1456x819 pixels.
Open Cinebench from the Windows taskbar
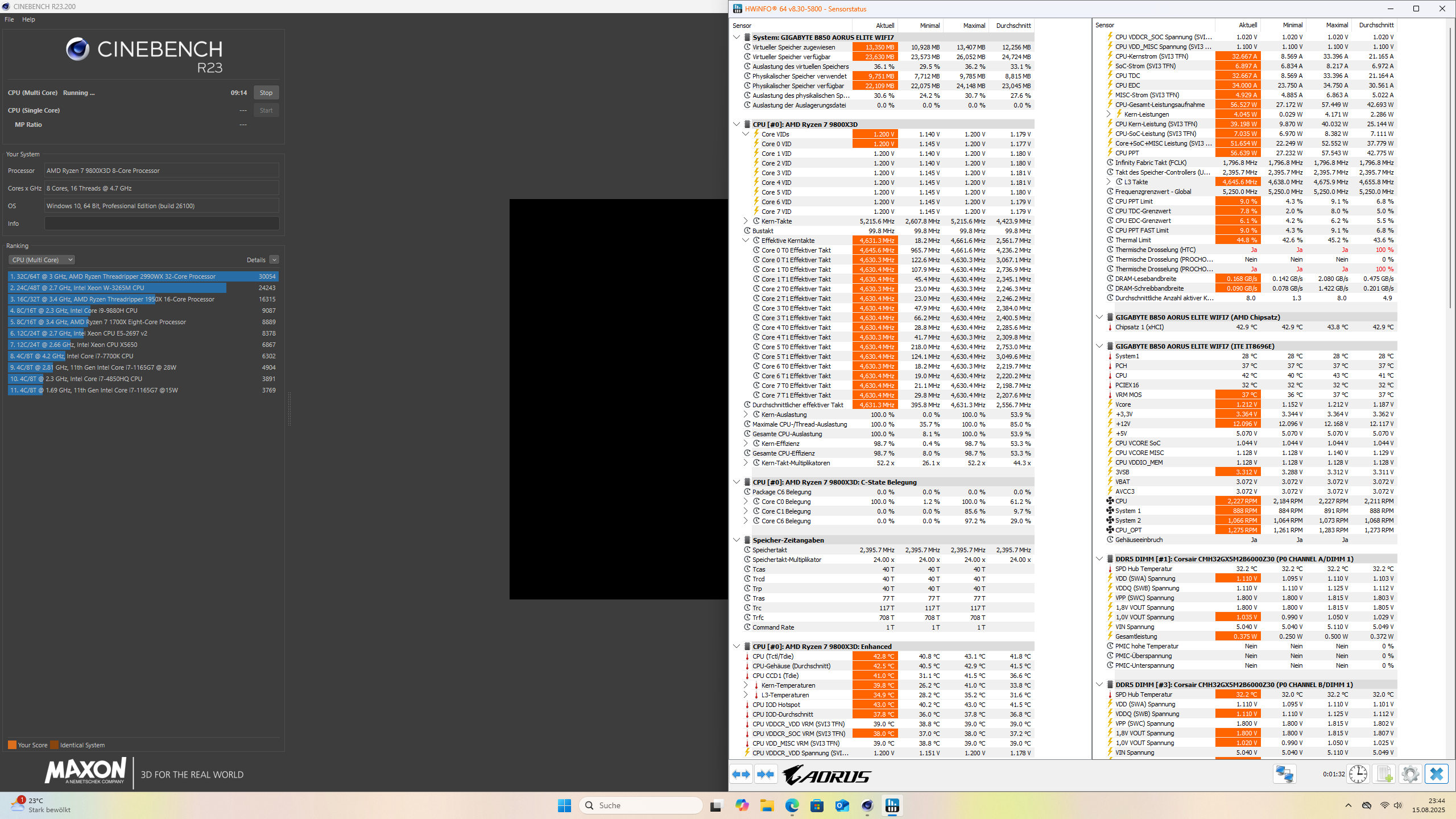click(x=867, y=805)
